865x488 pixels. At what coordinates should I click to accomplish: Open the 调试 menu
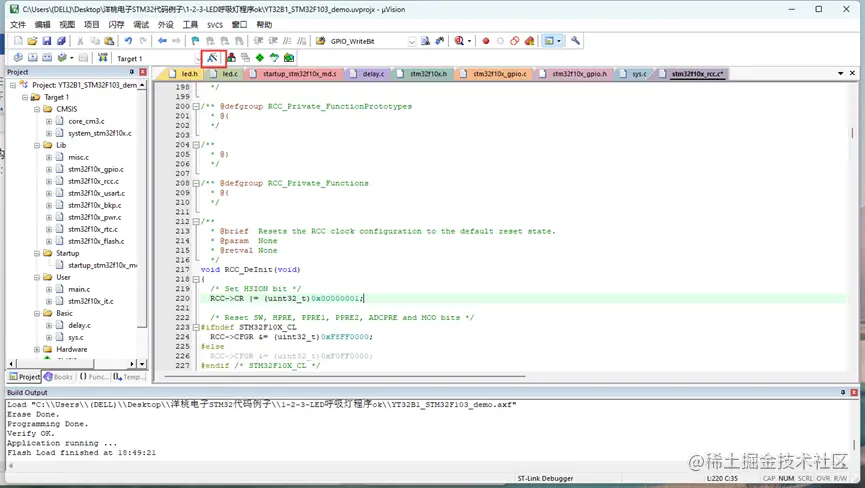click(141, 25)
